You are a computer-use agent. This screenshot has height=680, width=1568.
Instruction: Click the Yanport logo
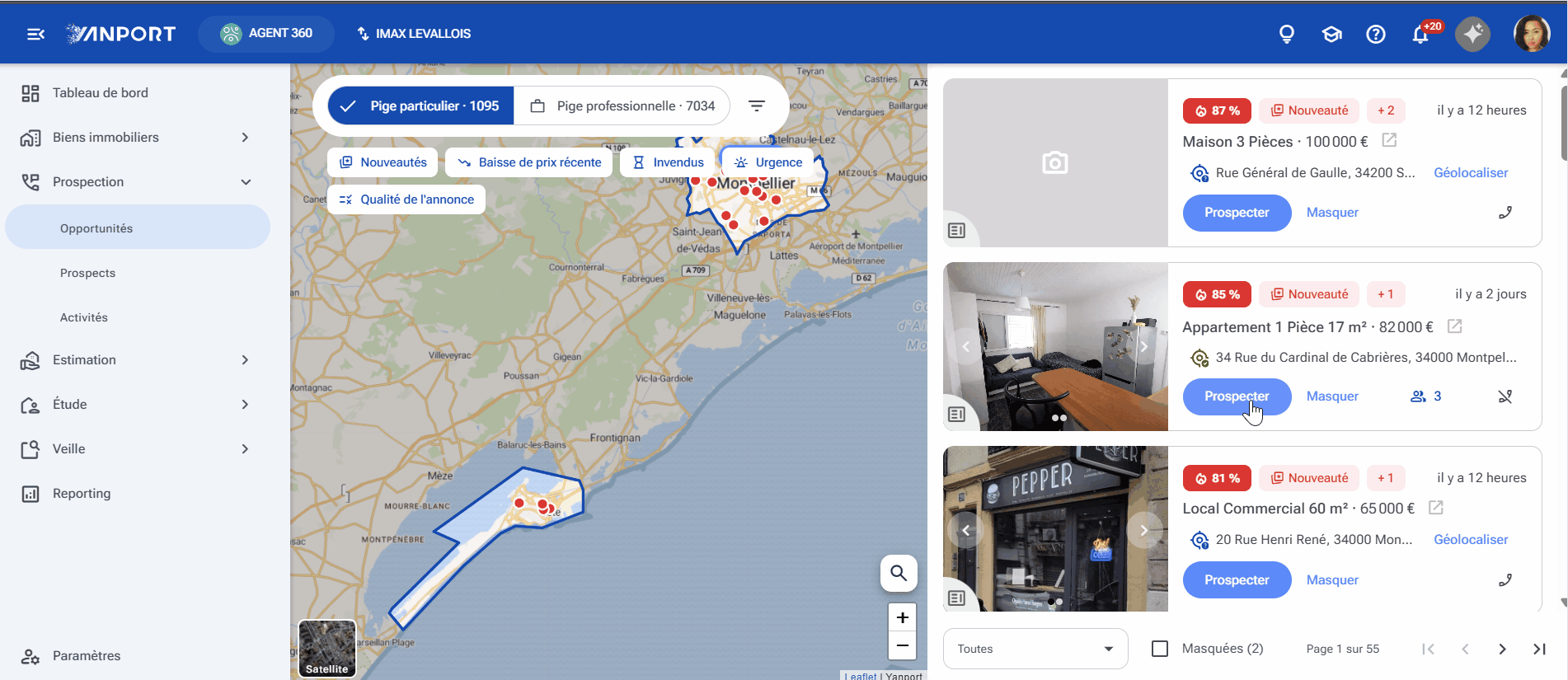[120, 34]
